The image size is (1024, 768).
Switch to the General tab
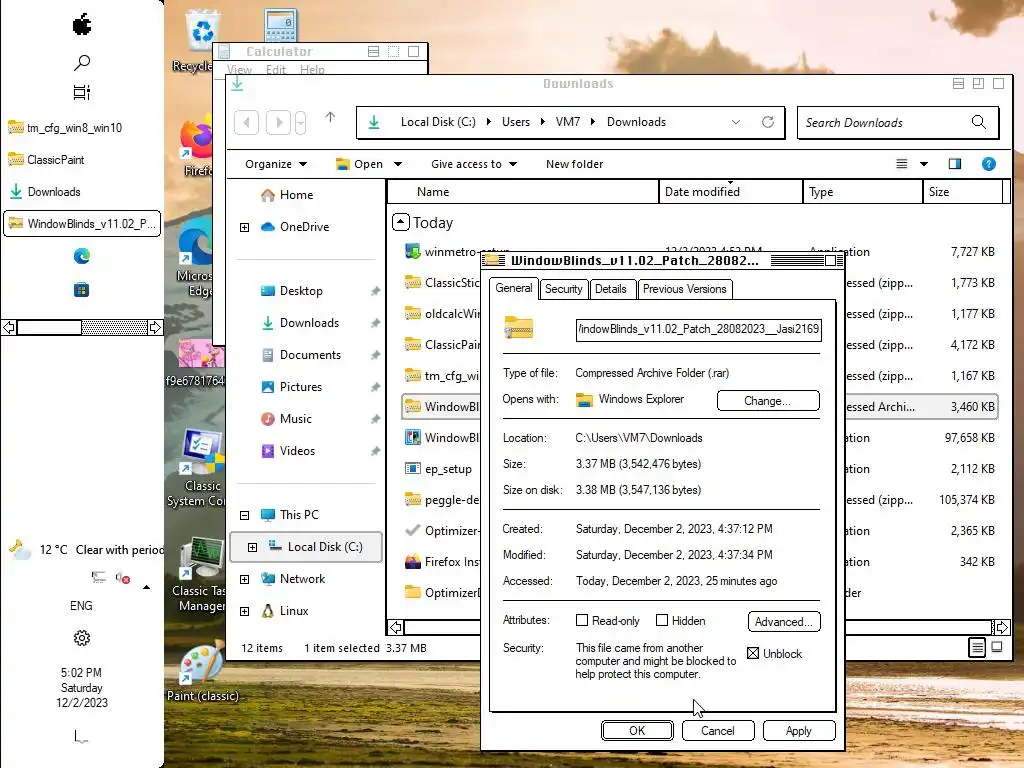[513, 288]
